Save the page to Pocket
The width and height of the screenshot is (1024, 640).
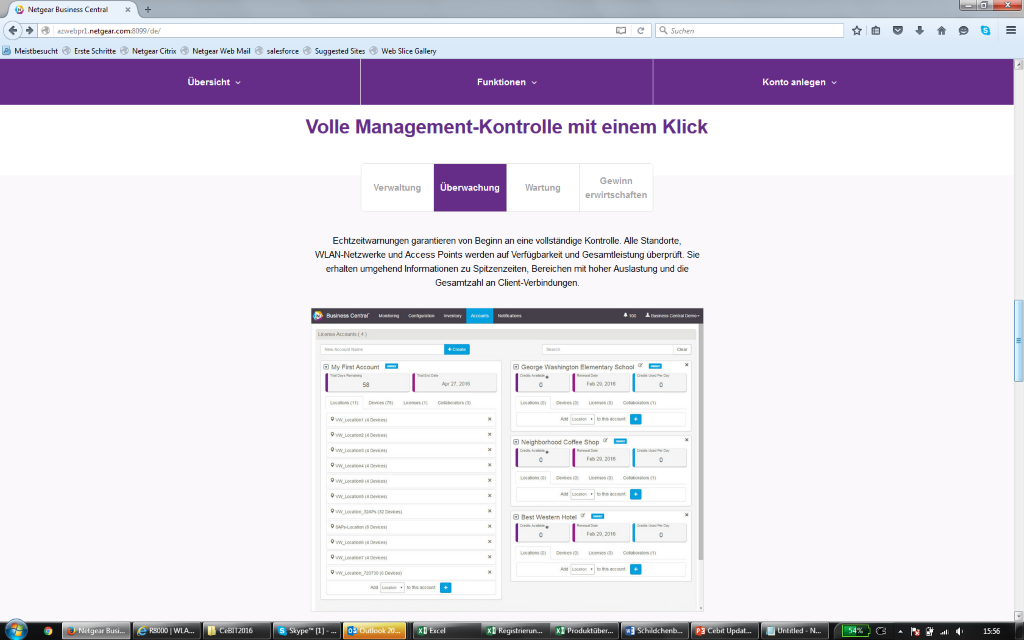click(898, 31)
